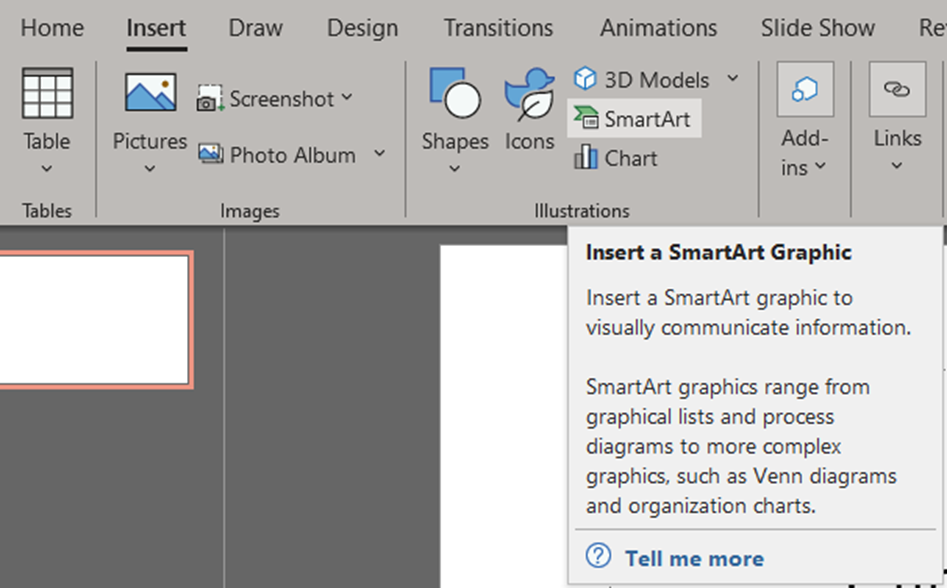Switch to the Home tab

click(53, 28)
